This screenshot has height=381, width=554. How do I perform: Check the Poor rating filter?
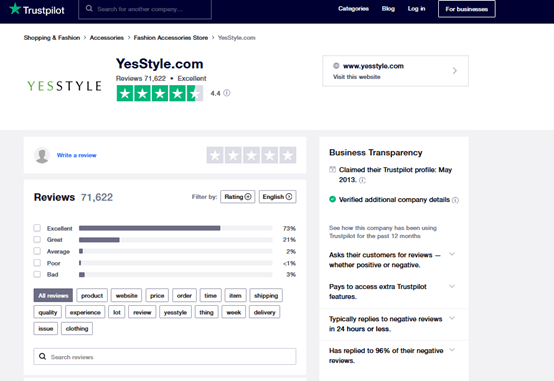tap(37, 263)
